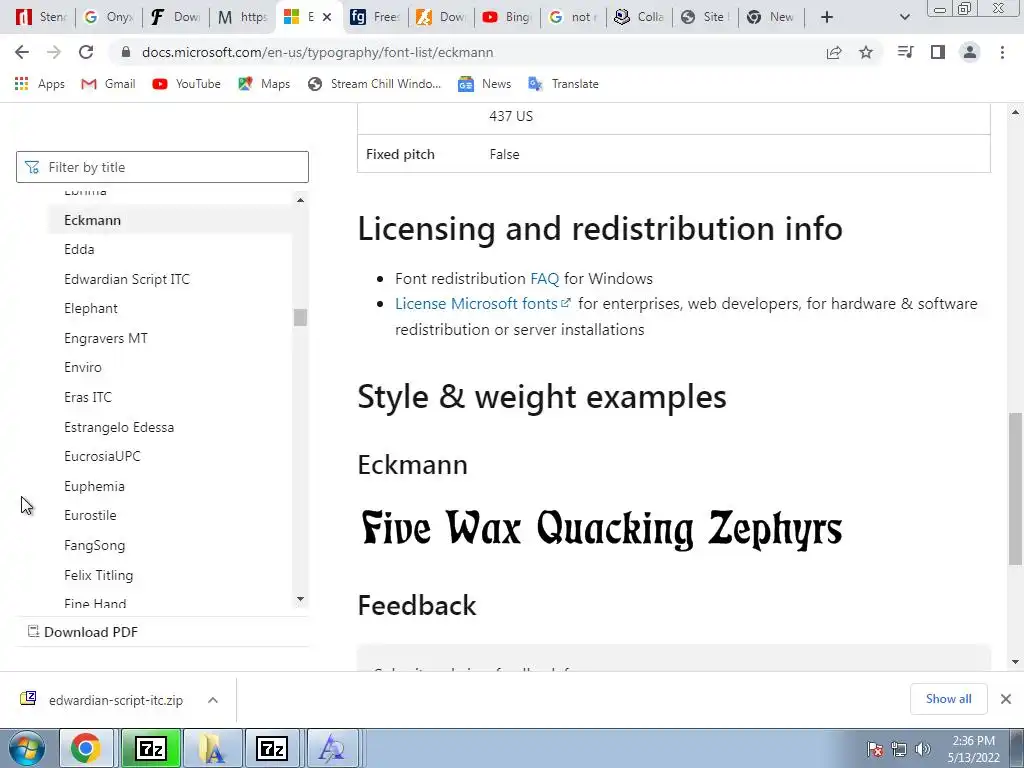This screenshot has width=1024, height=768.
Task: Open Estrangelo Edessa font entry
Action: pyautogui.click(x=119, y=427)
